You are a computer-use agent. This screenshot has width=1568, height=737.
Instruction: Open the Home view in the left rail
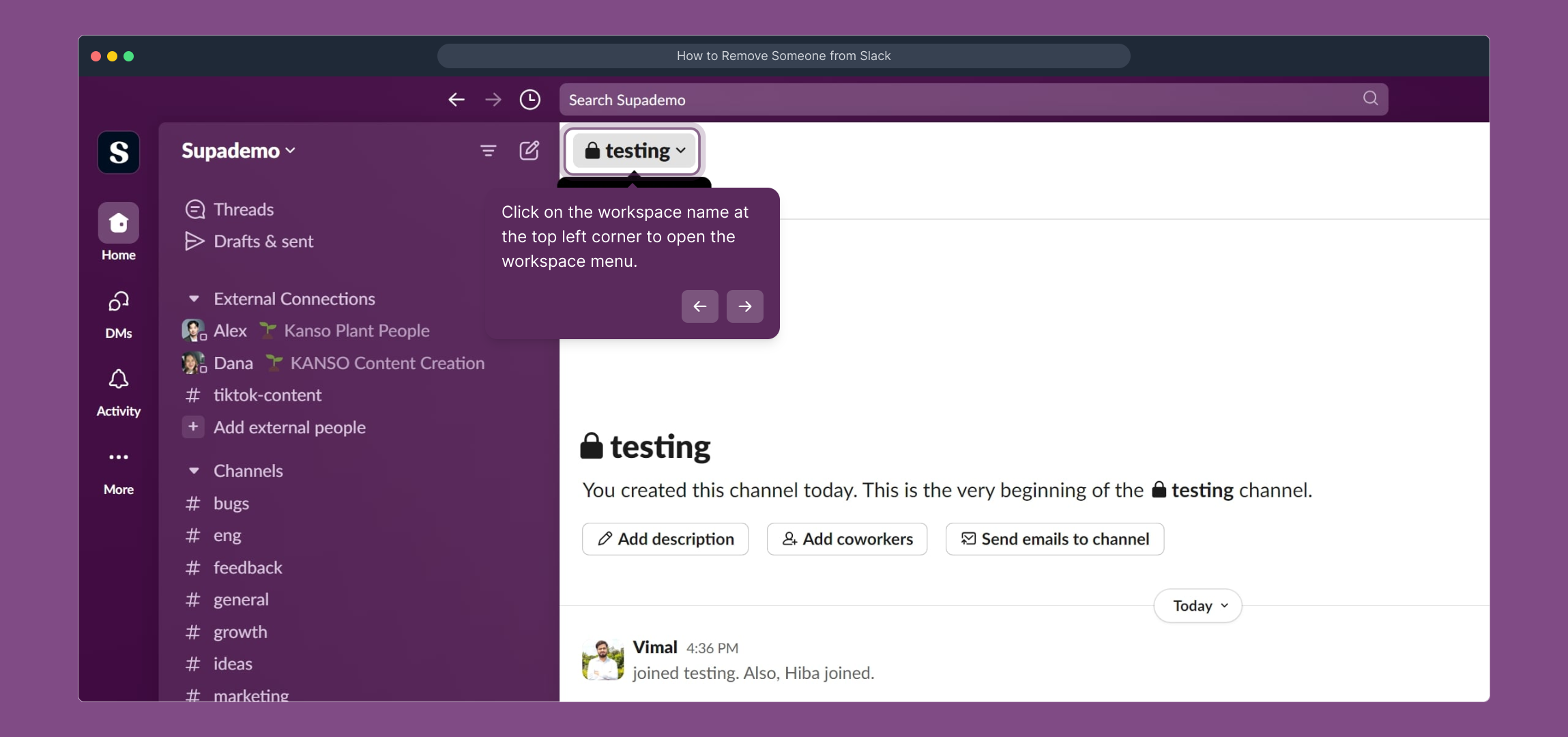118,223
